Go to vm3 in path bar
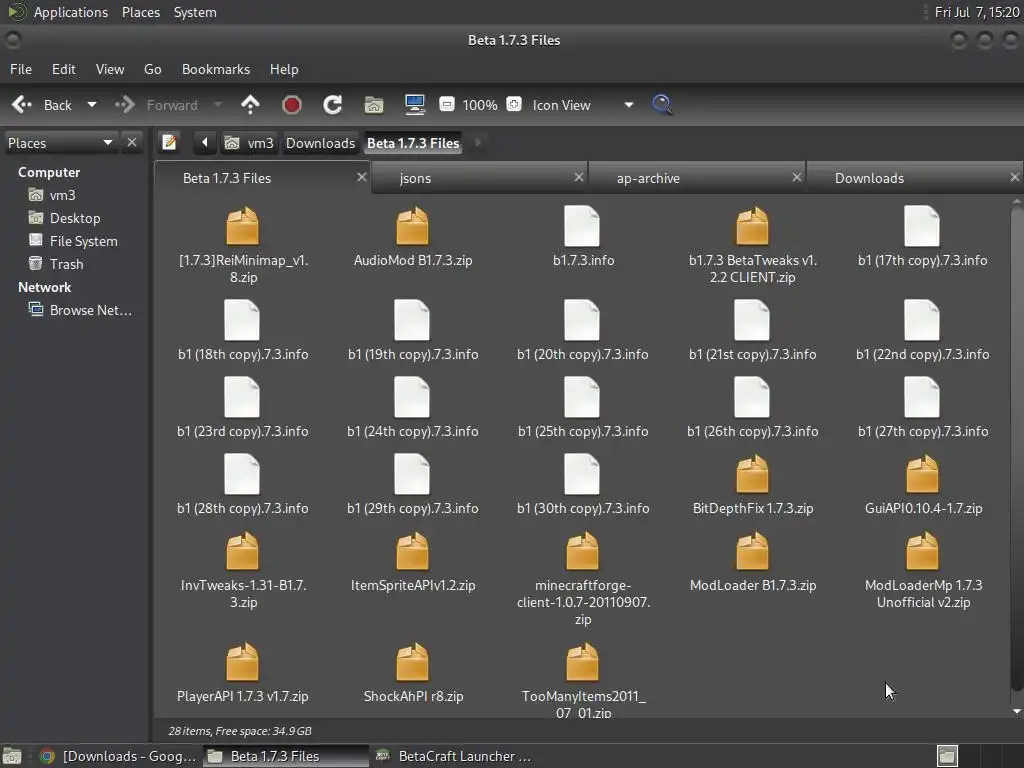 tap(249, 143)
